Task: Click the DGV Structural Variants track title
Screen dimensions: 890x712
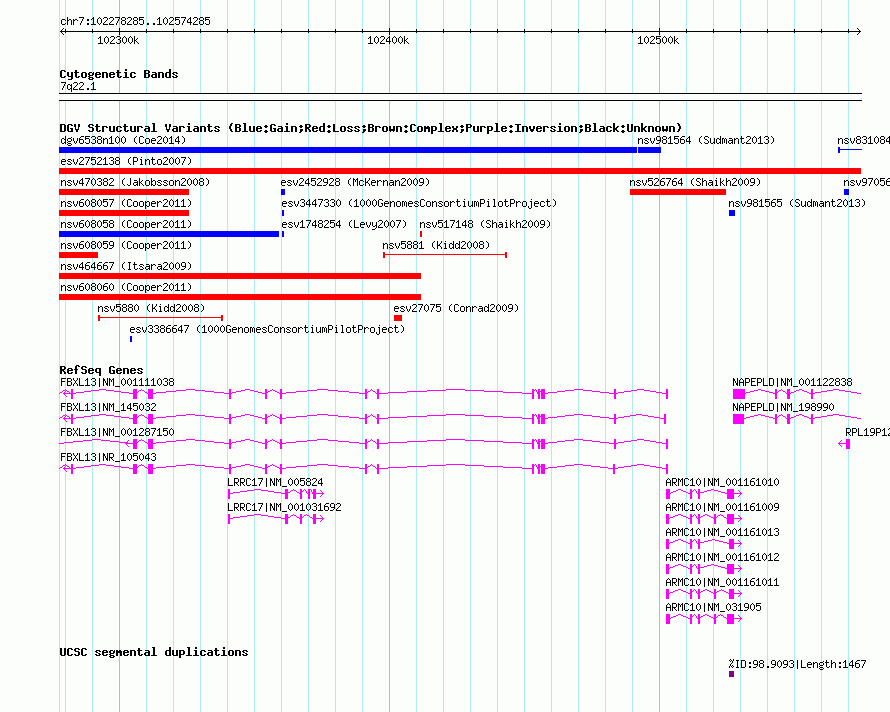Action: click(371, 128)
